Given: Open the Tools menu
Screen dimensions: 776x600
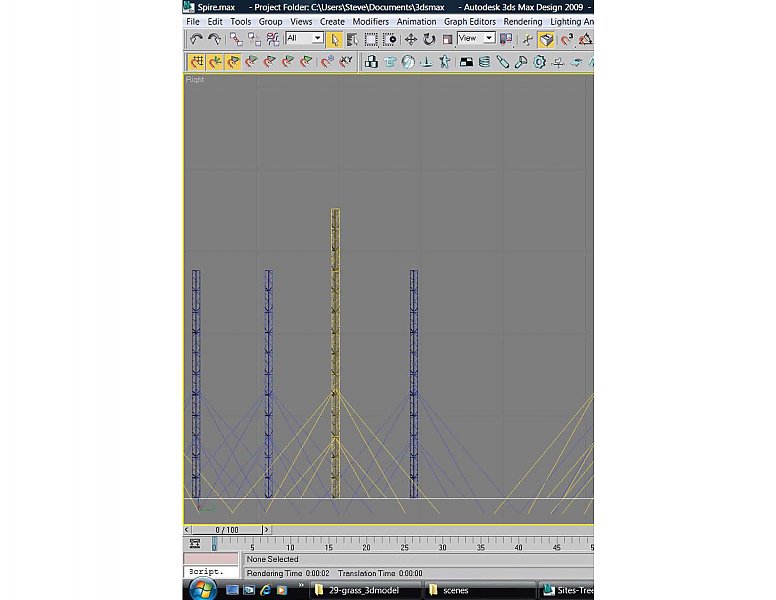Looking at the screenshot, I should [241, 22].
